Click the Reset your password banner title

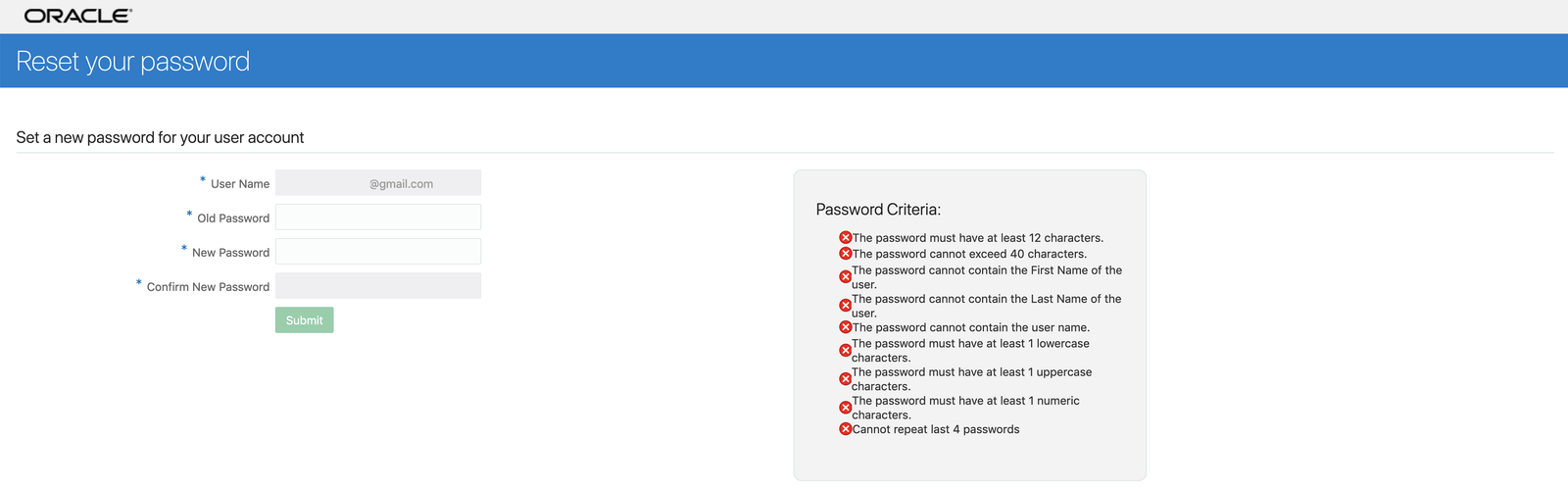point(133,62)
